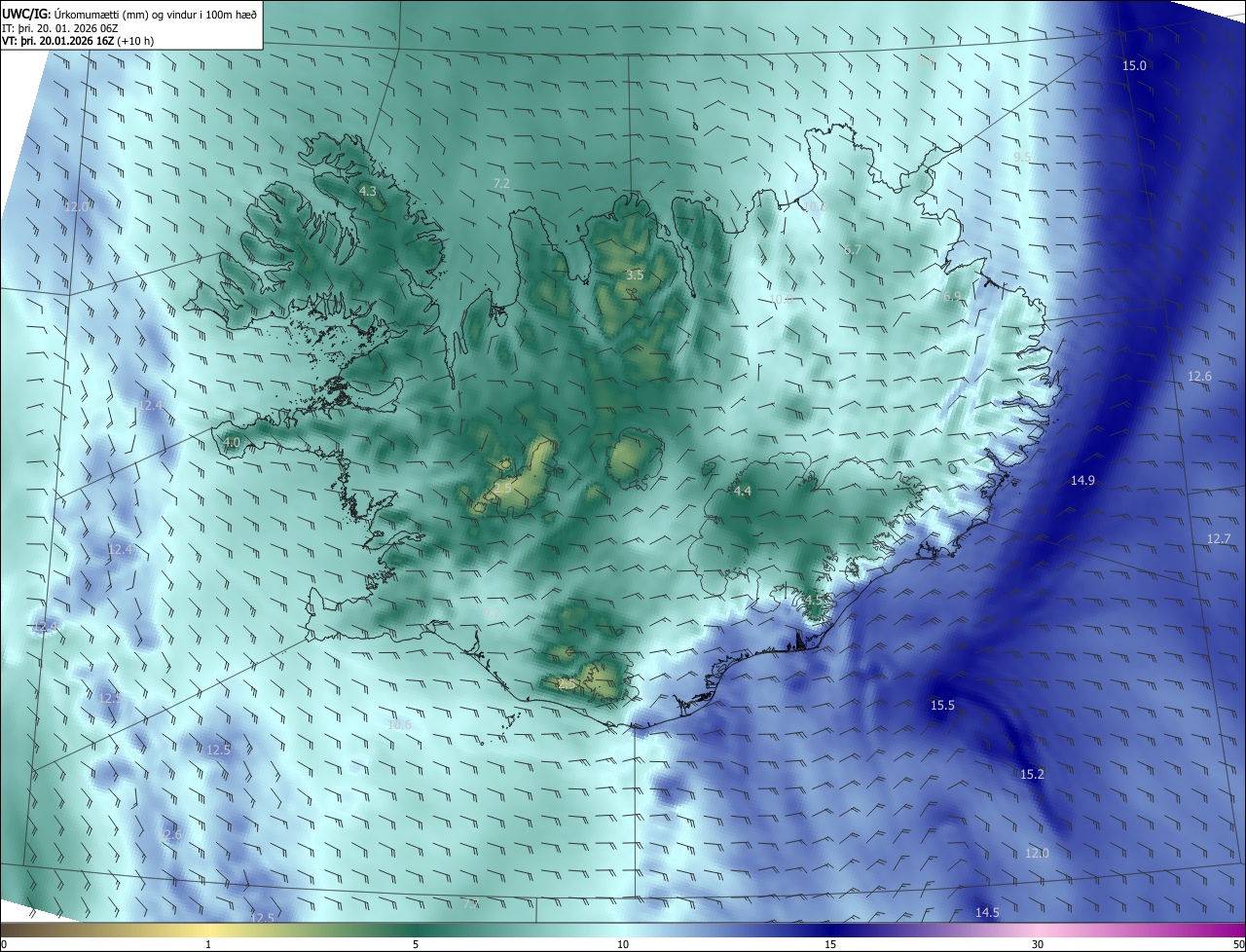
Task: Click the 30 tick label on the color scale
Action: 1038,944
